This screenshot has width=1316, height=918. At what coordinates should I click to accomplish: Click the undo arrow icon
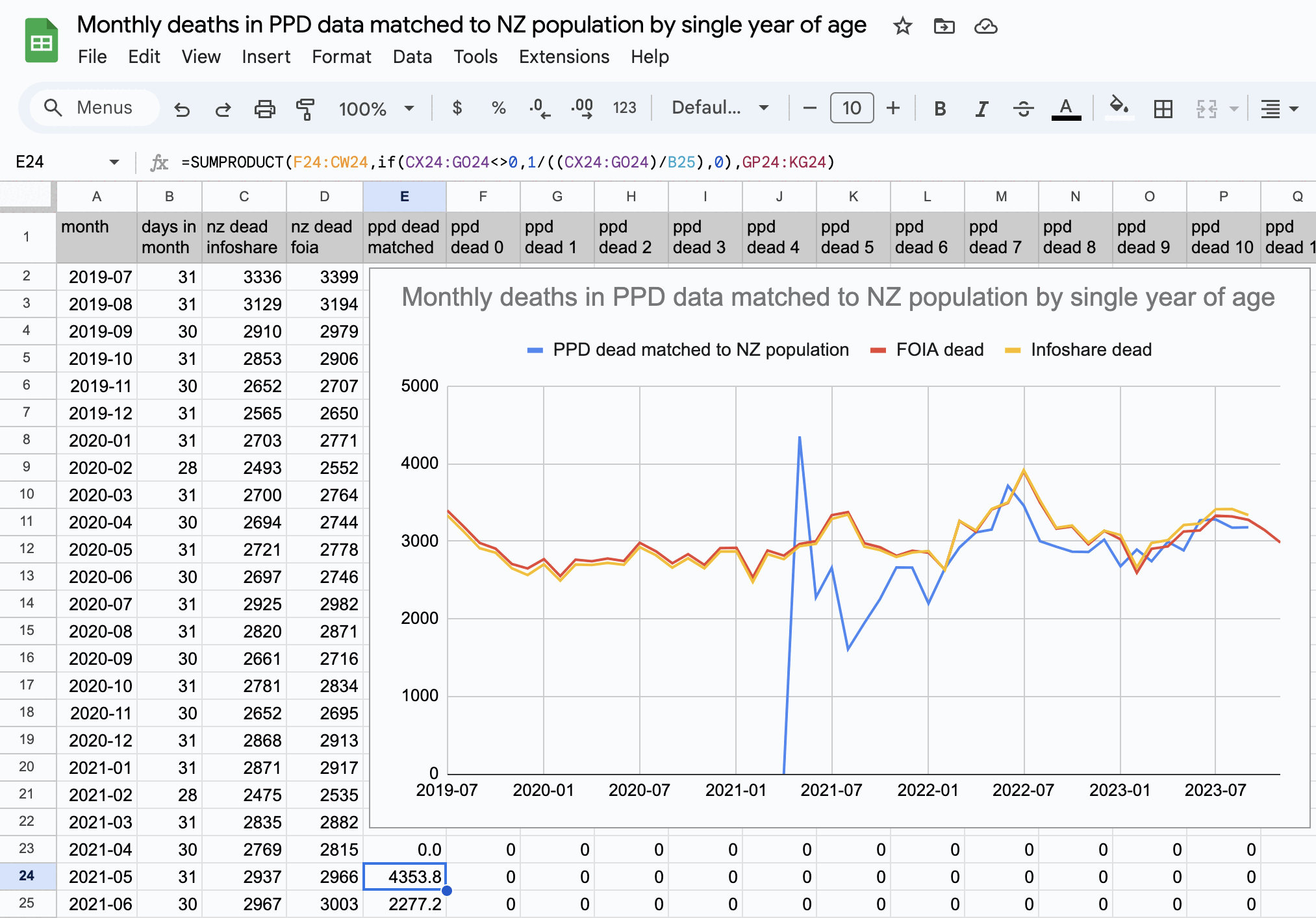pyautogui.click(x=182, y=108)
